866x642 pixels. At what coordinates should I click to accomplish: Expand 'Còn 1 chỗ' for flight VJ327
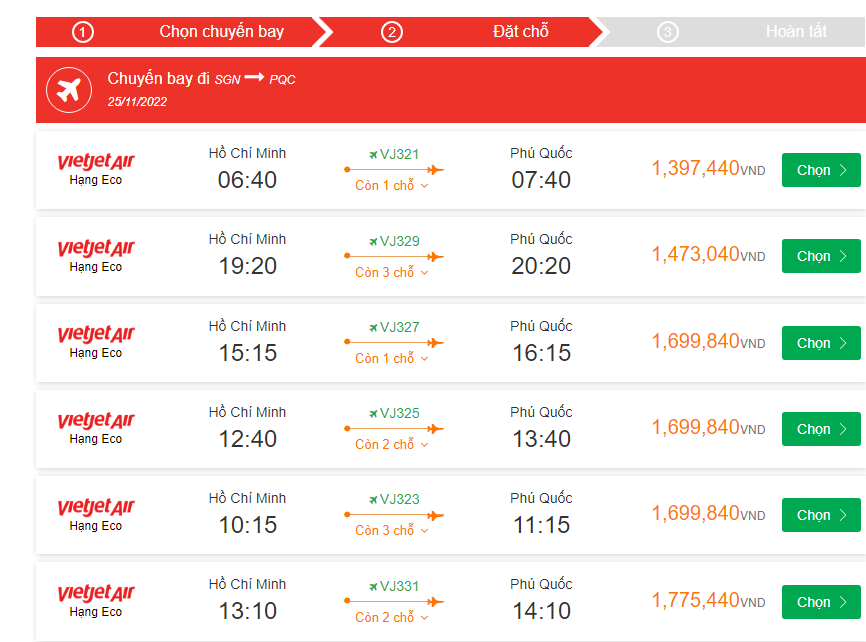click(x=392, y=358)
